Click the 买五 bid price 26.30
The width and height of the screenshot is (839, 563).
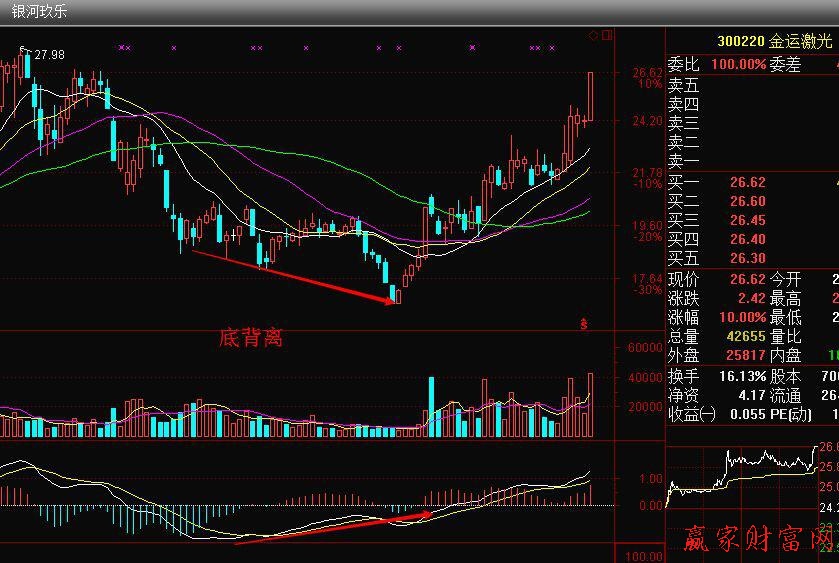[x=747, y=258]
